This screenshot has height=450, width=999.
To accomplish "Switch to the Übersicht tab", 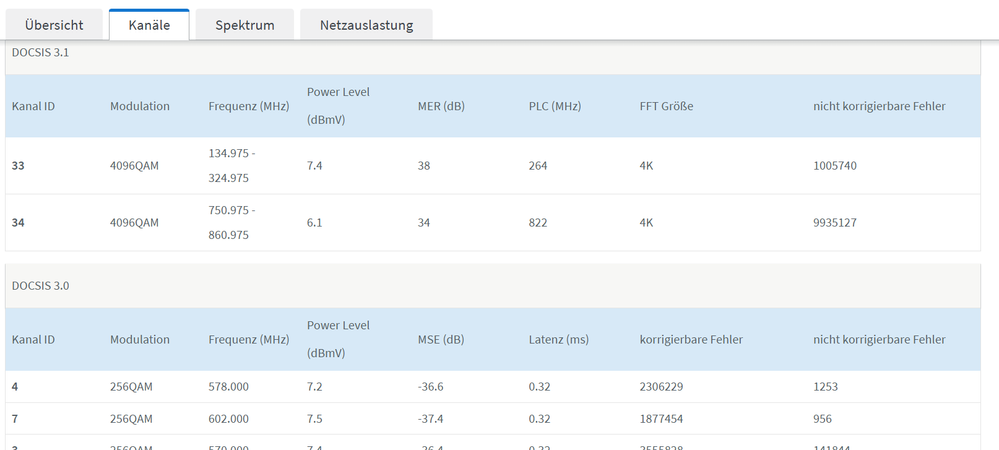I will (54, 25).
